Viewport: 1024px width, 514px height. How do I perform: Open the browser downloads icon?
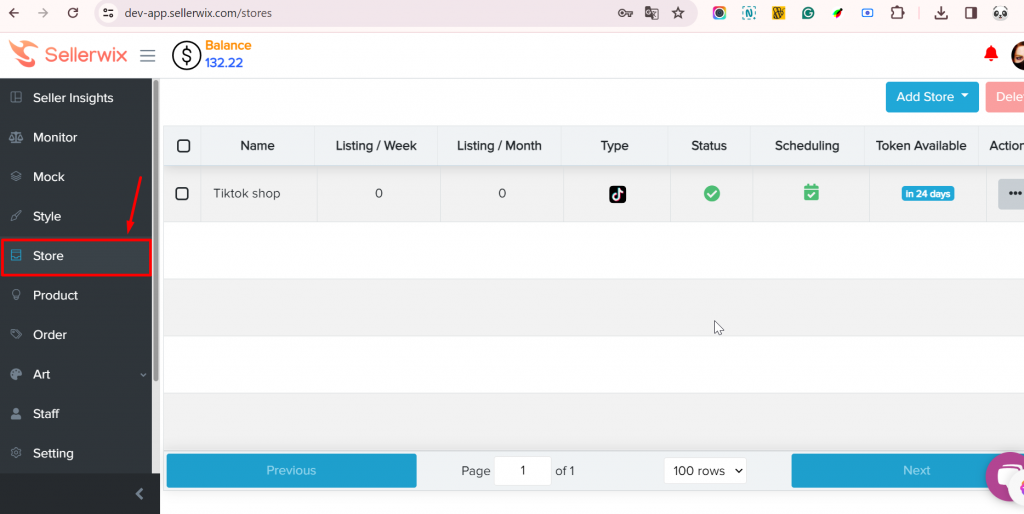[941, 13]
